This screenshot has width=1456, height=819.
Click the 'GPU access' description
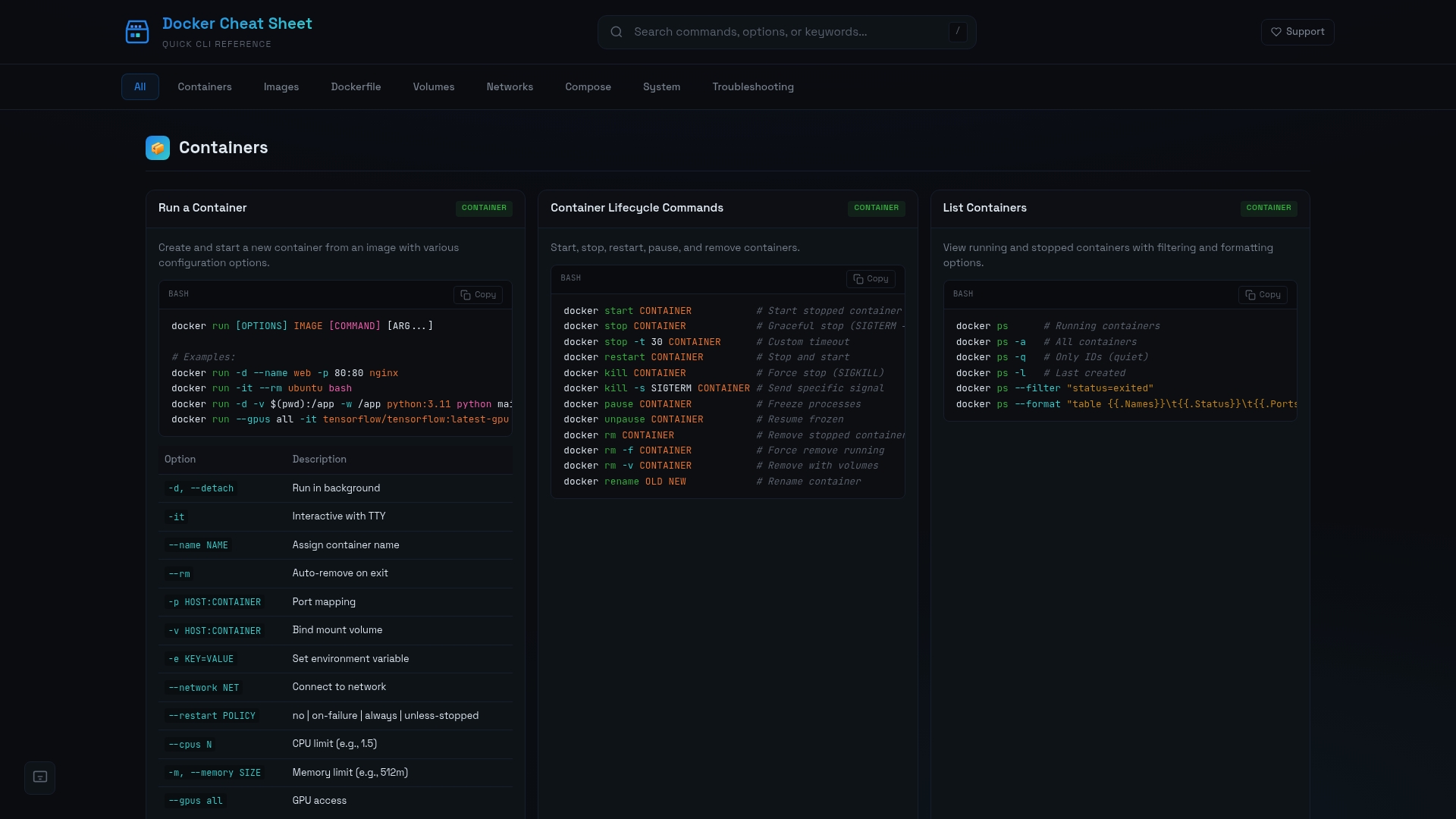[319, 801]
